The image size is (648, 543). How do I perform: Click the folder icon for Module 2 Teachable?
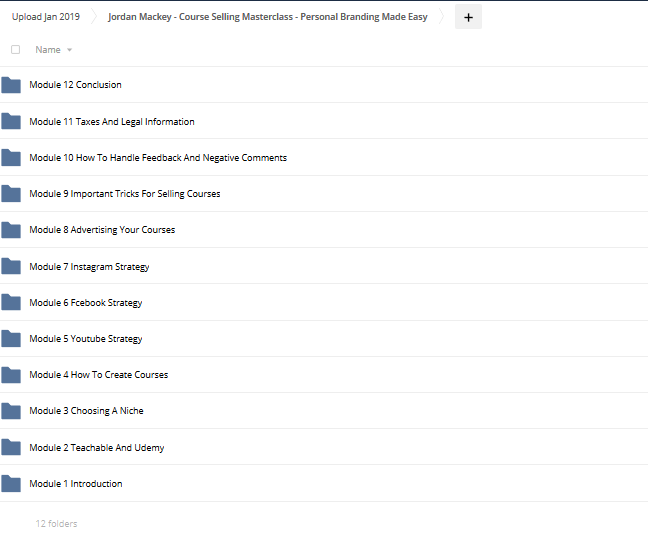tap(11, 448)
